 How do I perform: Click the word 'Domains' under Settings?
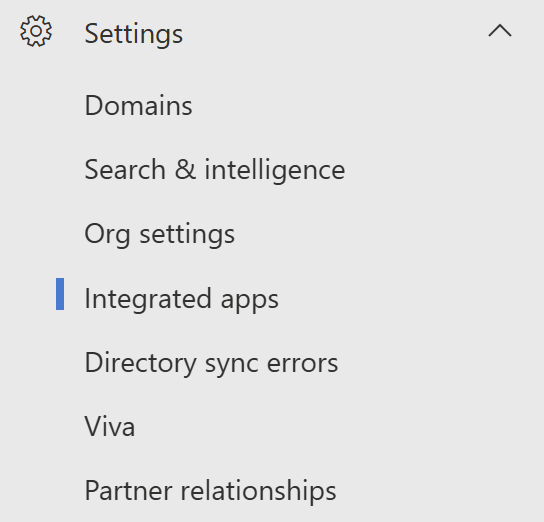click(138, 105)
